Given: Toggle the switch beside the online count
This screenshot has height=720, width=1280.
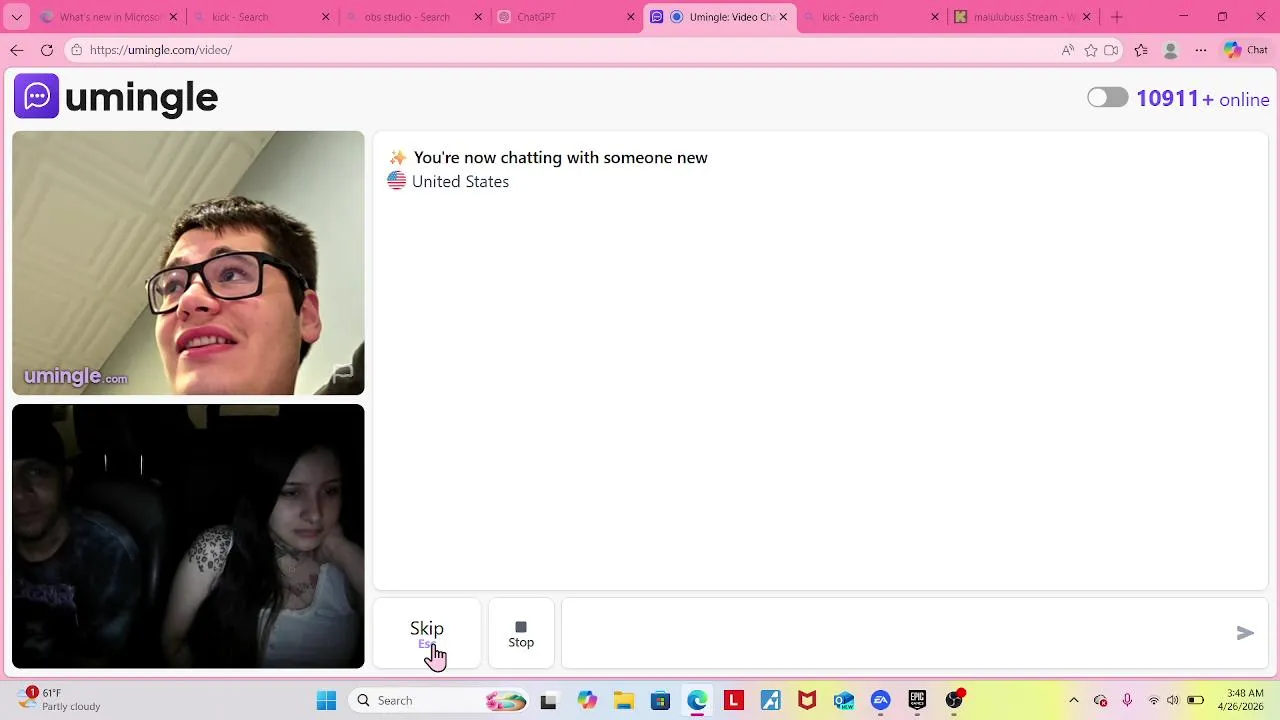Looking at the screenshot, I should click(1107, 98).
